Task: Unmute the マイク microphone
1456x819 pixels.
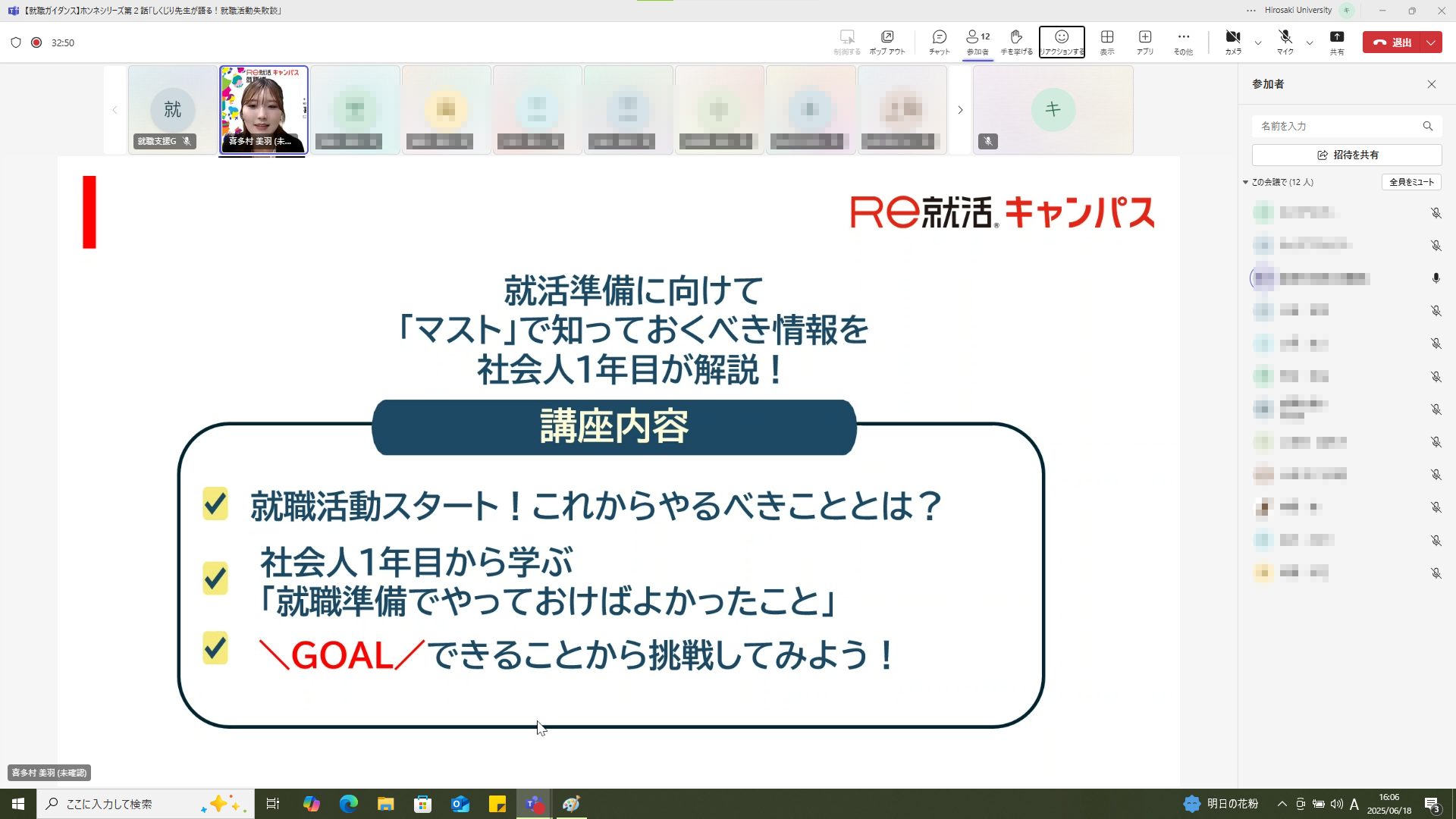Action: [x=1285, y=42]
